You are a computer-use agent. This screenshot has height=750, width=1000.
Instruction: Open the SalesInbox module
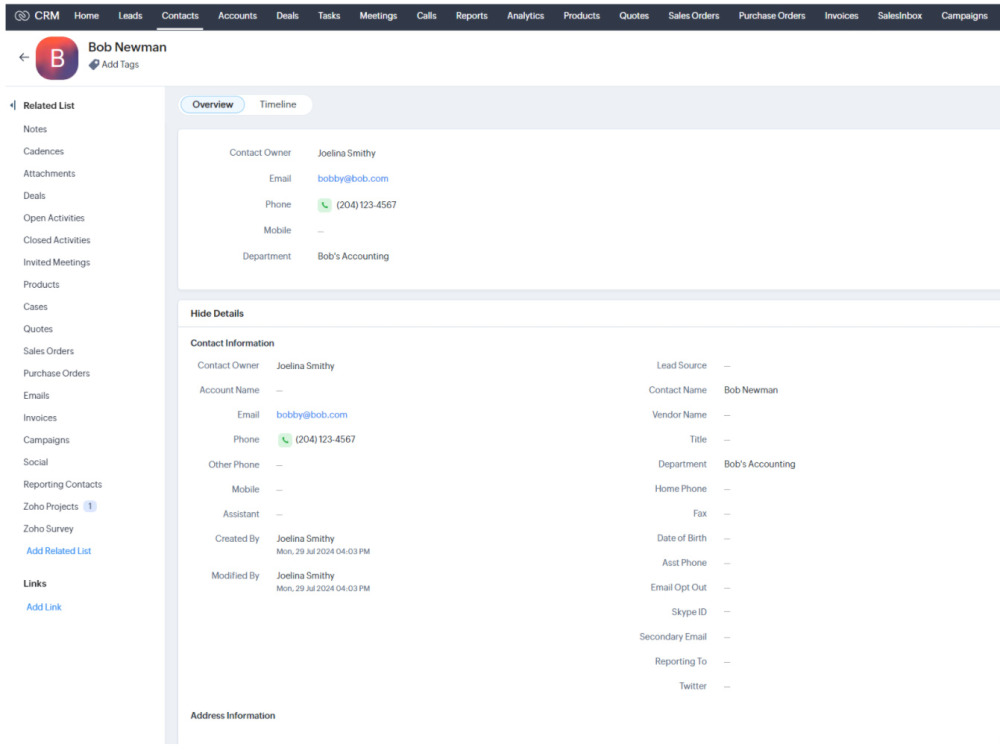point(899,15)
